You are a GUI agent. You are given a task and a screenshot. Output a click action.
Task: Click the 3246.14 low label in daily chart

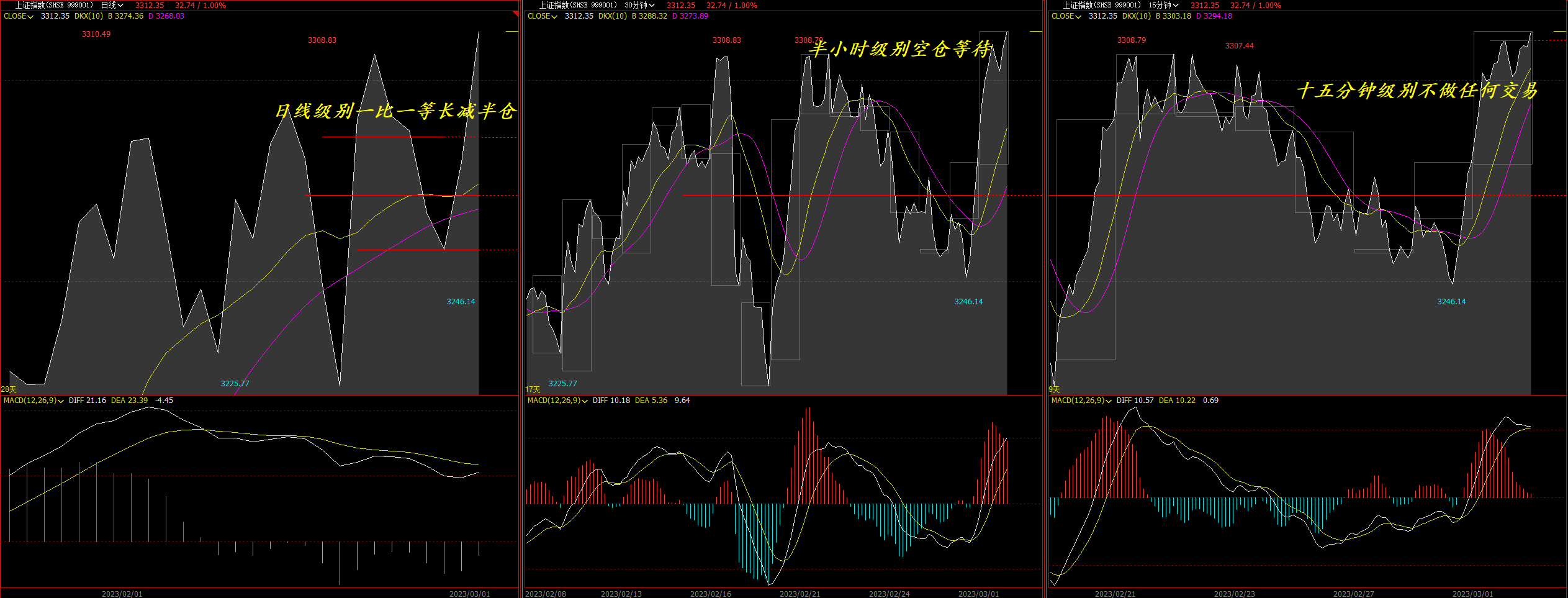tap(461, 302)
